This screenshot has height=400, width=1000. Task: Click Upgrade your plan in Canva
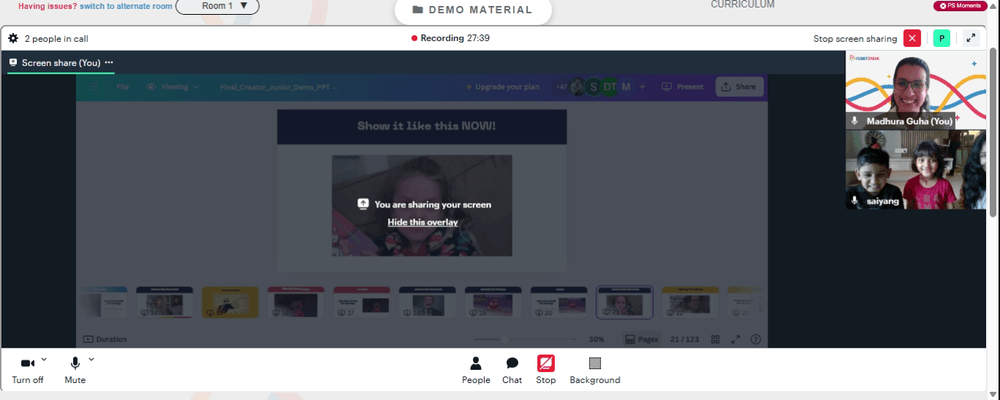[503, 87]
